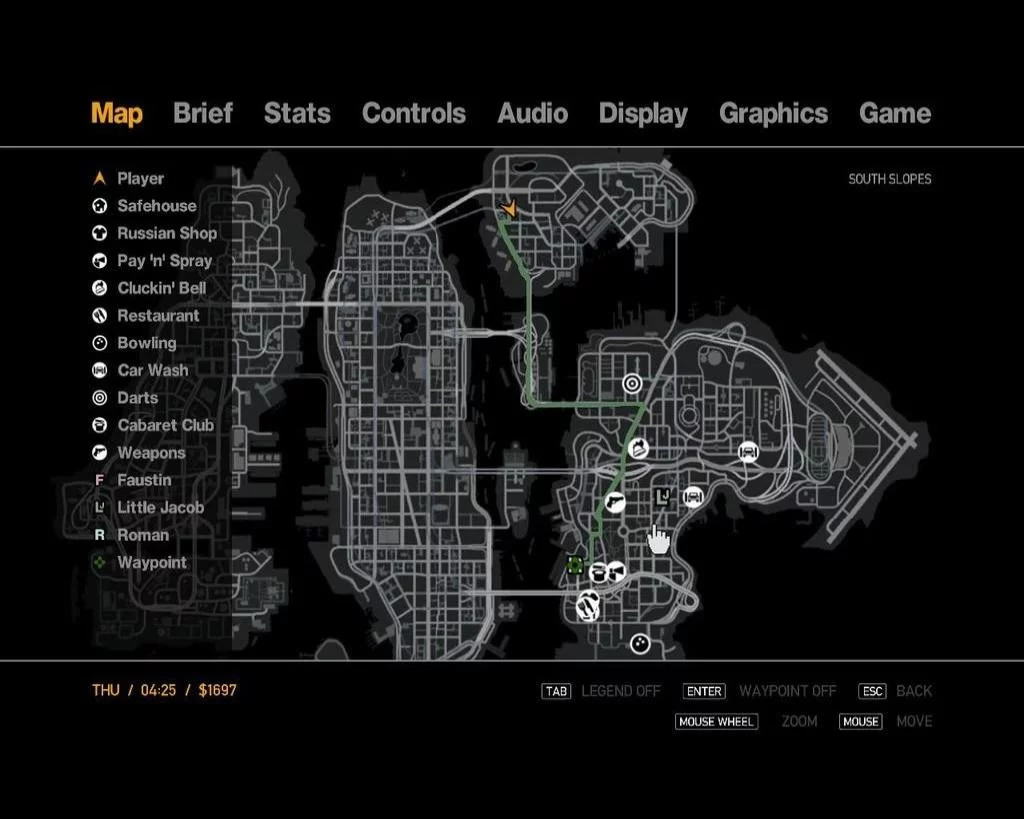Choose Car Wash in the legend
Viewport: 1024px width, 819px height.
coord(140,370)
